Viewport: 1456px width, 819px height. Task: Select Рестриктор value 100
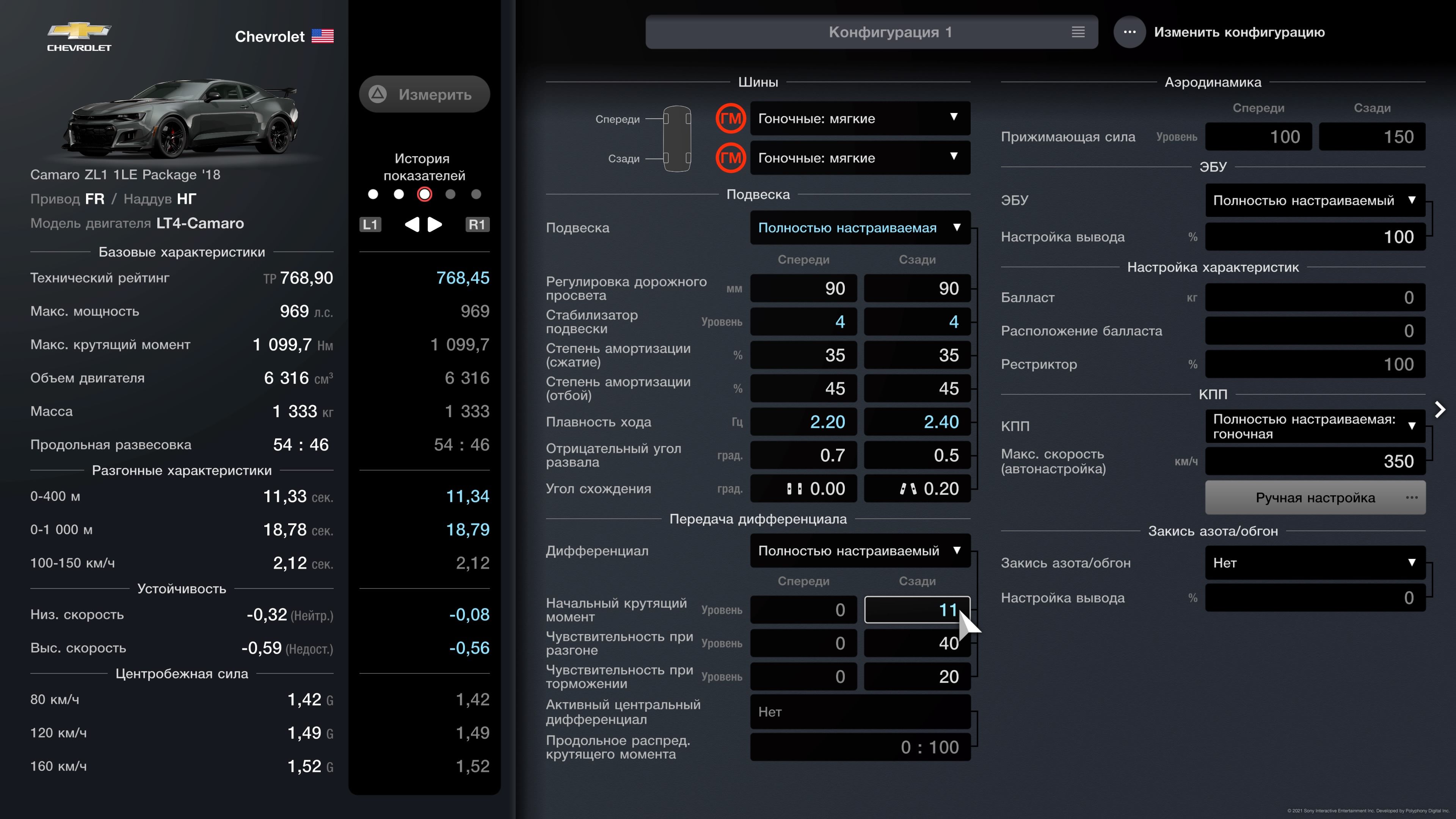1315,364
